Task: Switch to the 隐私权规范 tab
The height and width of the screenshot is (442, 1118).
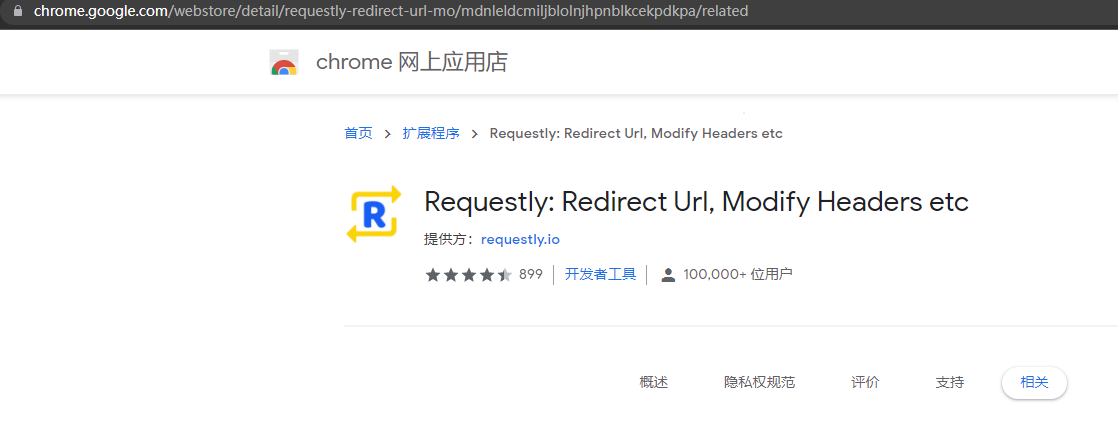Action: point(759,383)
